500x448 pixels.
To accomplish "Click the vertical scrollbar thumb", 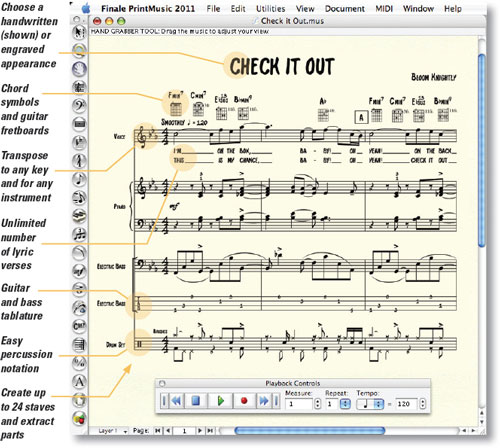I will 482,151.
